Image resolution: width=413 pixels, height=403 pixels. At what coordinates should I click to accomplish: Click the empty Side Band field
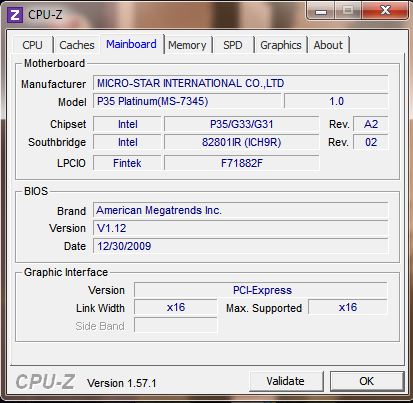coord(176,325)
